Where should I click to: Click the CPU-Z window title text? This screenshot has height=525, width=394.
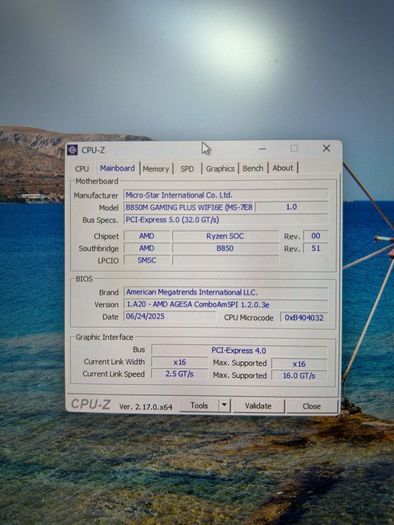click(x=93, y=150)
